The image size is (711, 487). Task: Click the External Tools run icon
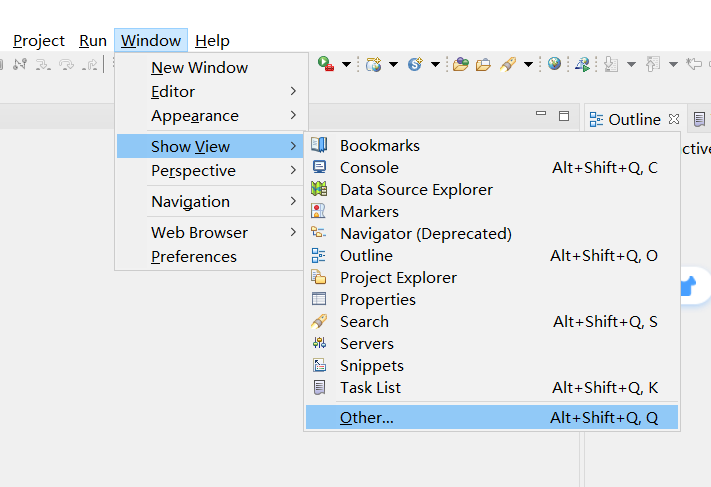coord(326,64)
